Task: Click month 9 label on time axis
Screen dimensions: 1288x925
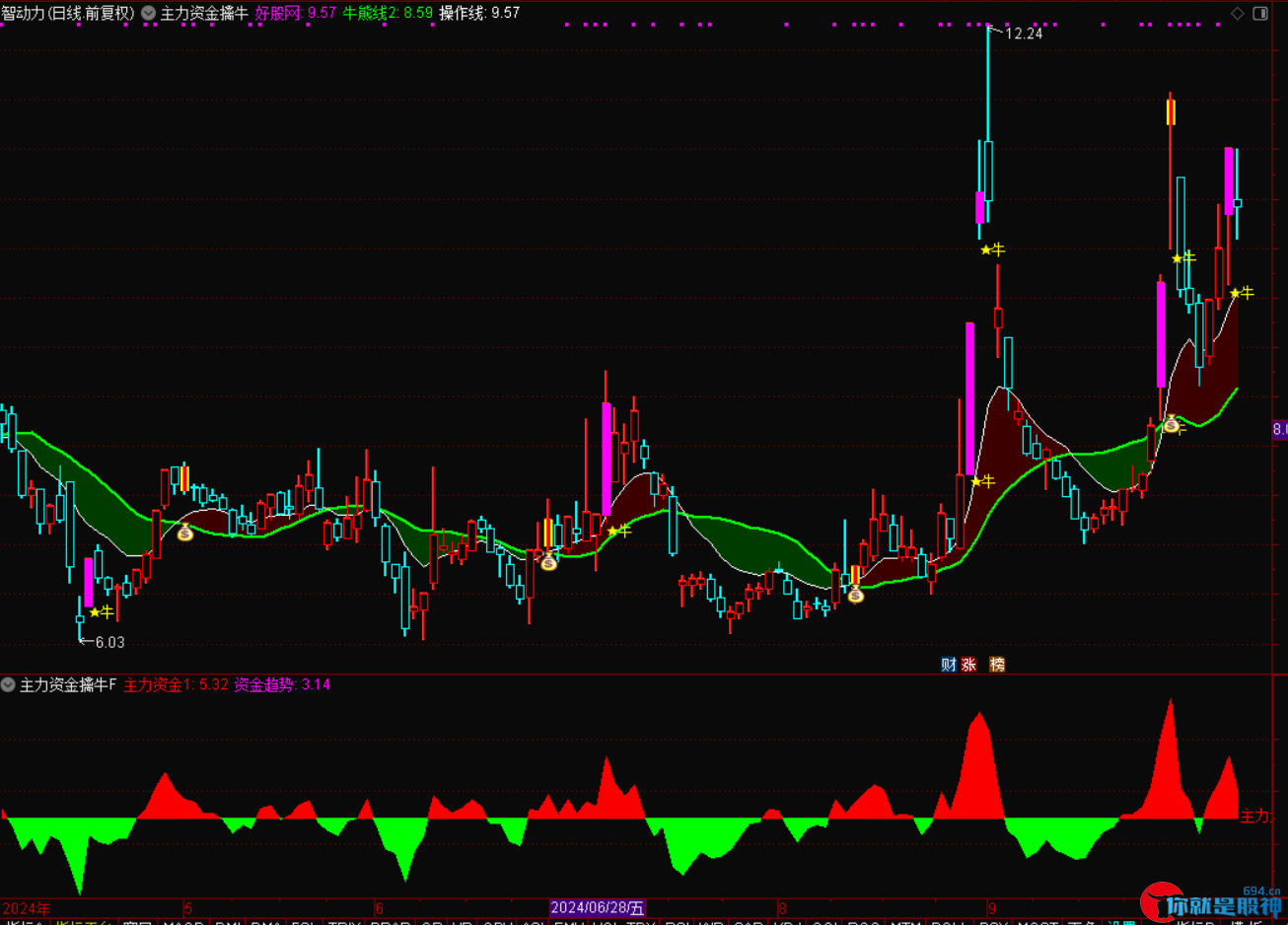Action: coord(992,908)
